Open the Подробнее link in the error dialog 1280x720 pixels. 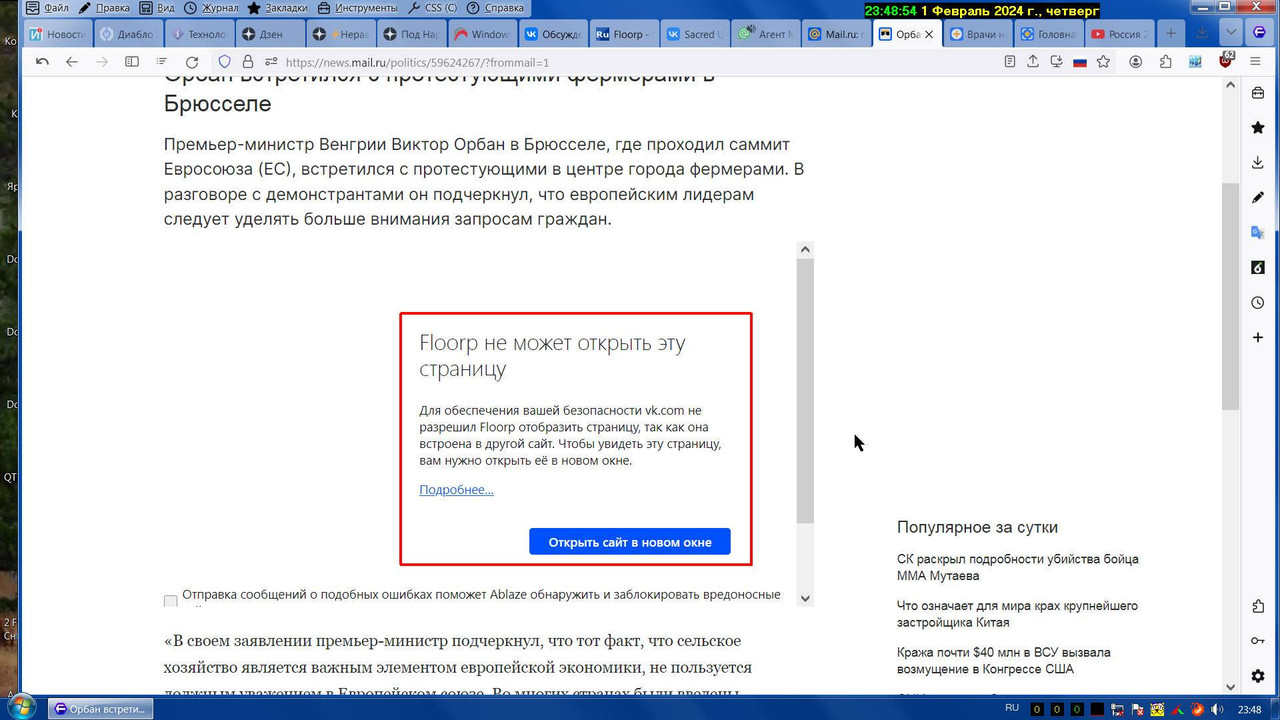[x=456, y=490]
